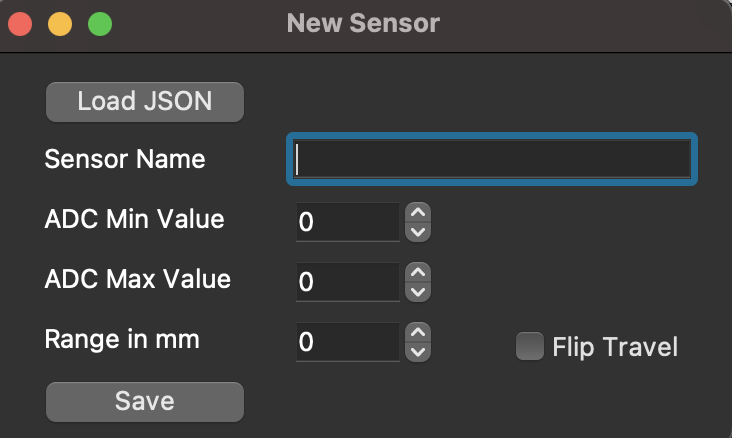Increment the ADC Max Value stepper
Image resolution: width=732 pixels, height=438 pixels.
coord(419,272)
